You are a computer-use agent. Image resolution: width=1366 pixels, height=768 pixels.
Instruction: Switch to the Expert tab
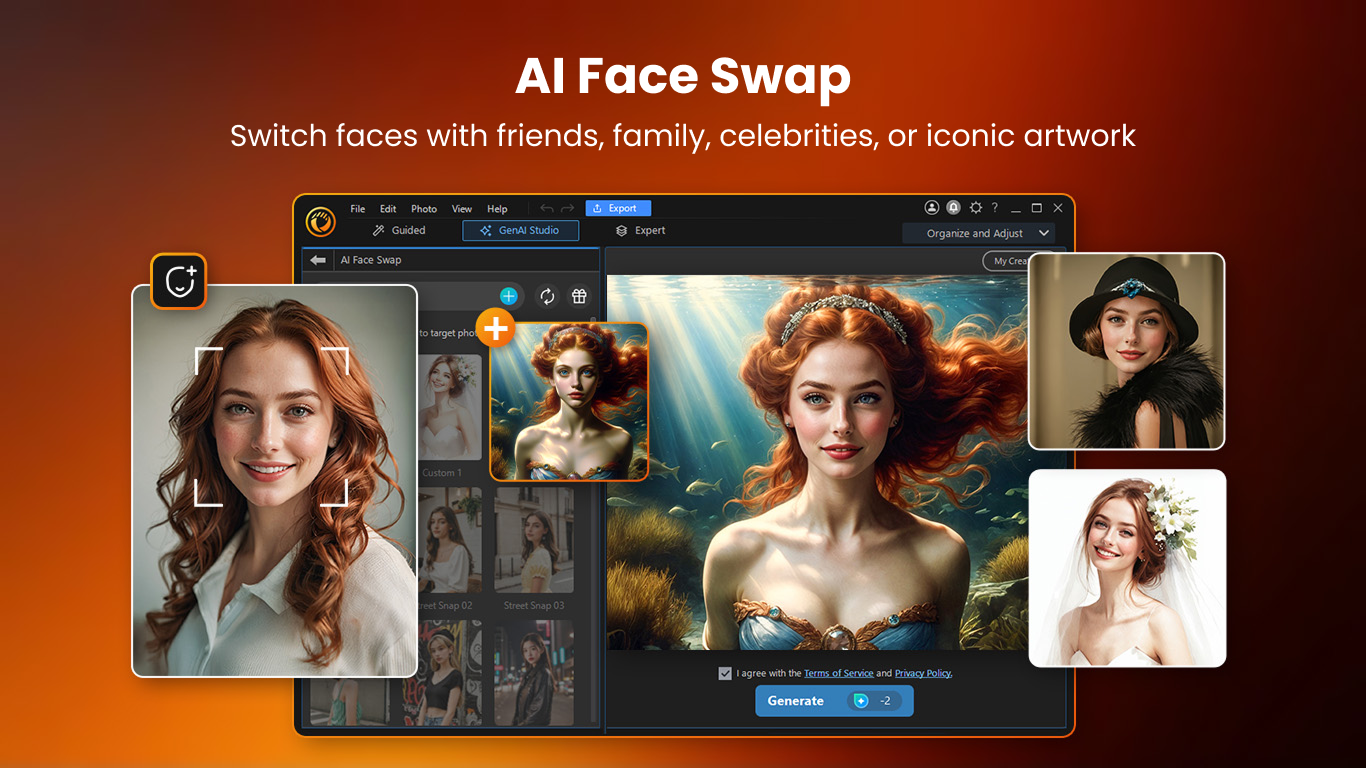(x=640, y=230)
